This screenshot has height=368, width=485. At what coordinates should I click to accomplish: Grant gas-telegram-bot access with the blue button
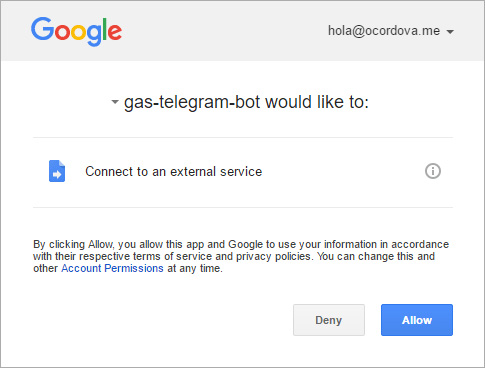(417, 320)
